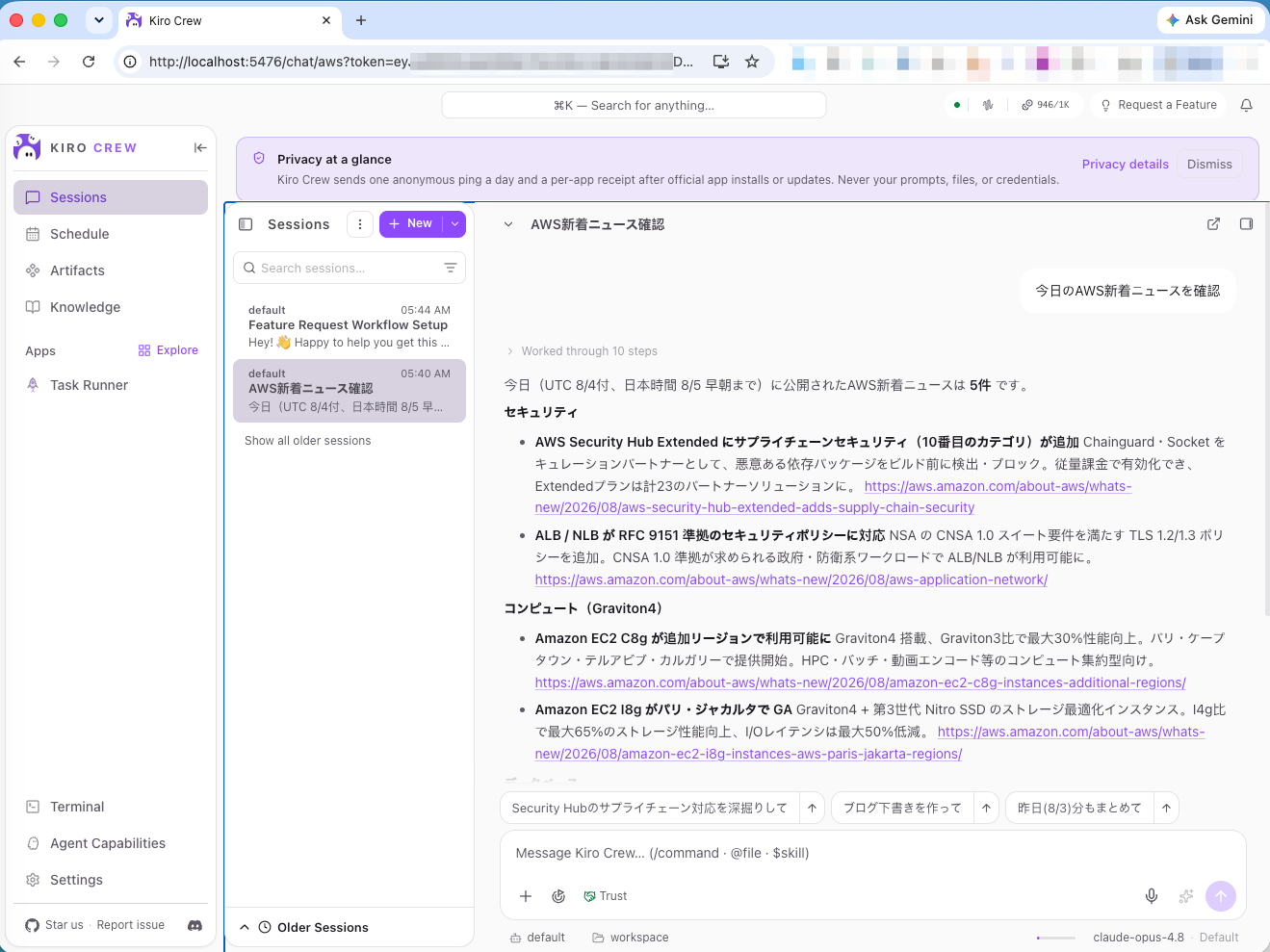Select ブログ下書きを作って suggestion

[902, 808]
